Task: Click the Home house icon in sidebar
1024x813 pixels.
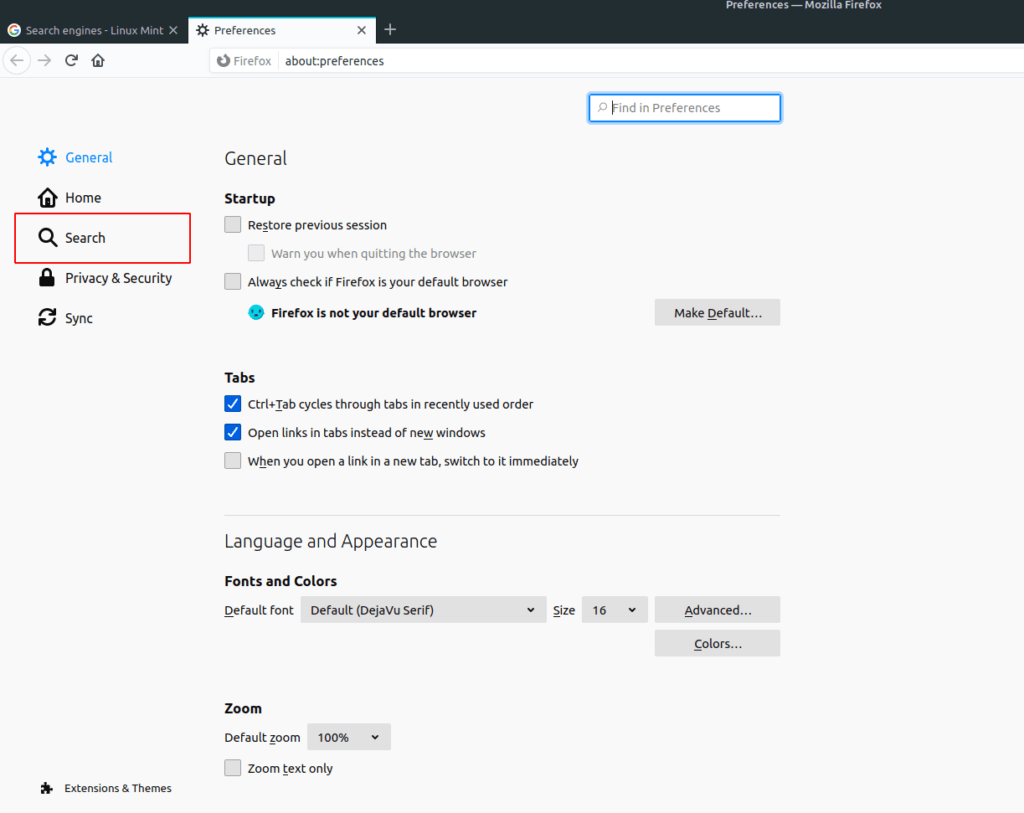Action: pos(47,197)
